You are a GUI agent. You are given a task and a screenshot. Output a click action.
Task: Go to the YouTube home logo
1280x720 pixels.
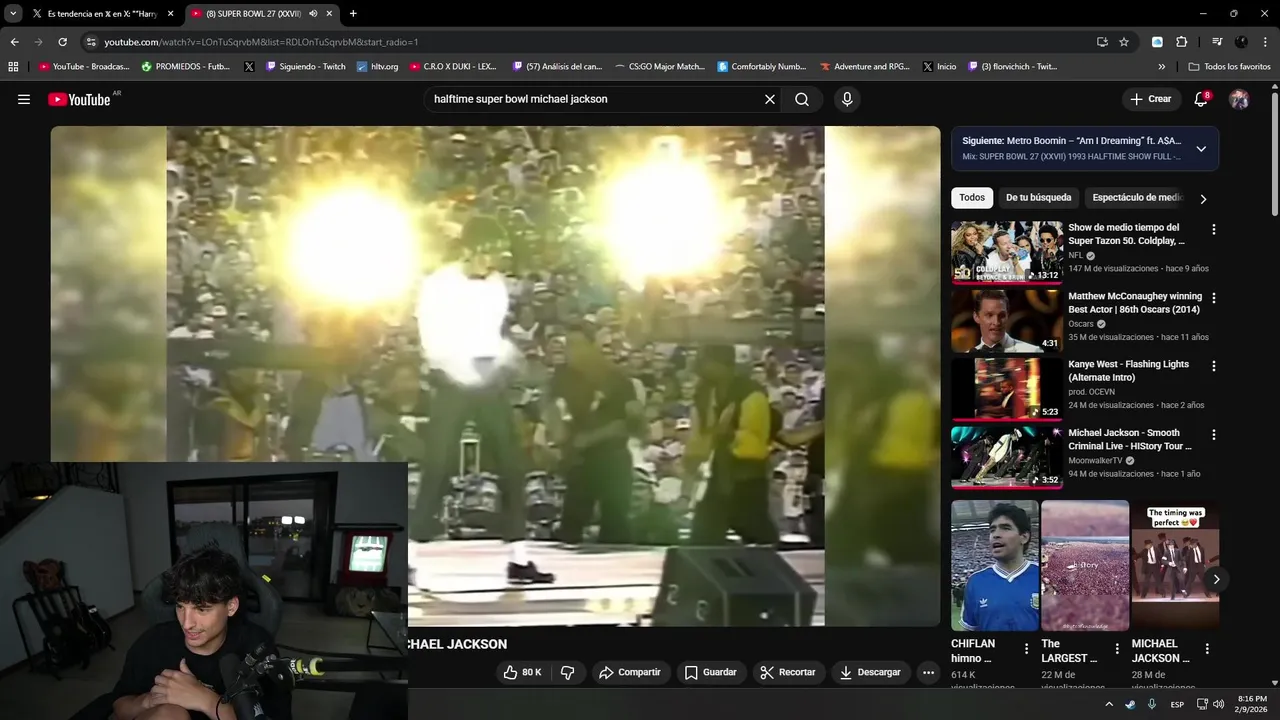coord(79,99)
